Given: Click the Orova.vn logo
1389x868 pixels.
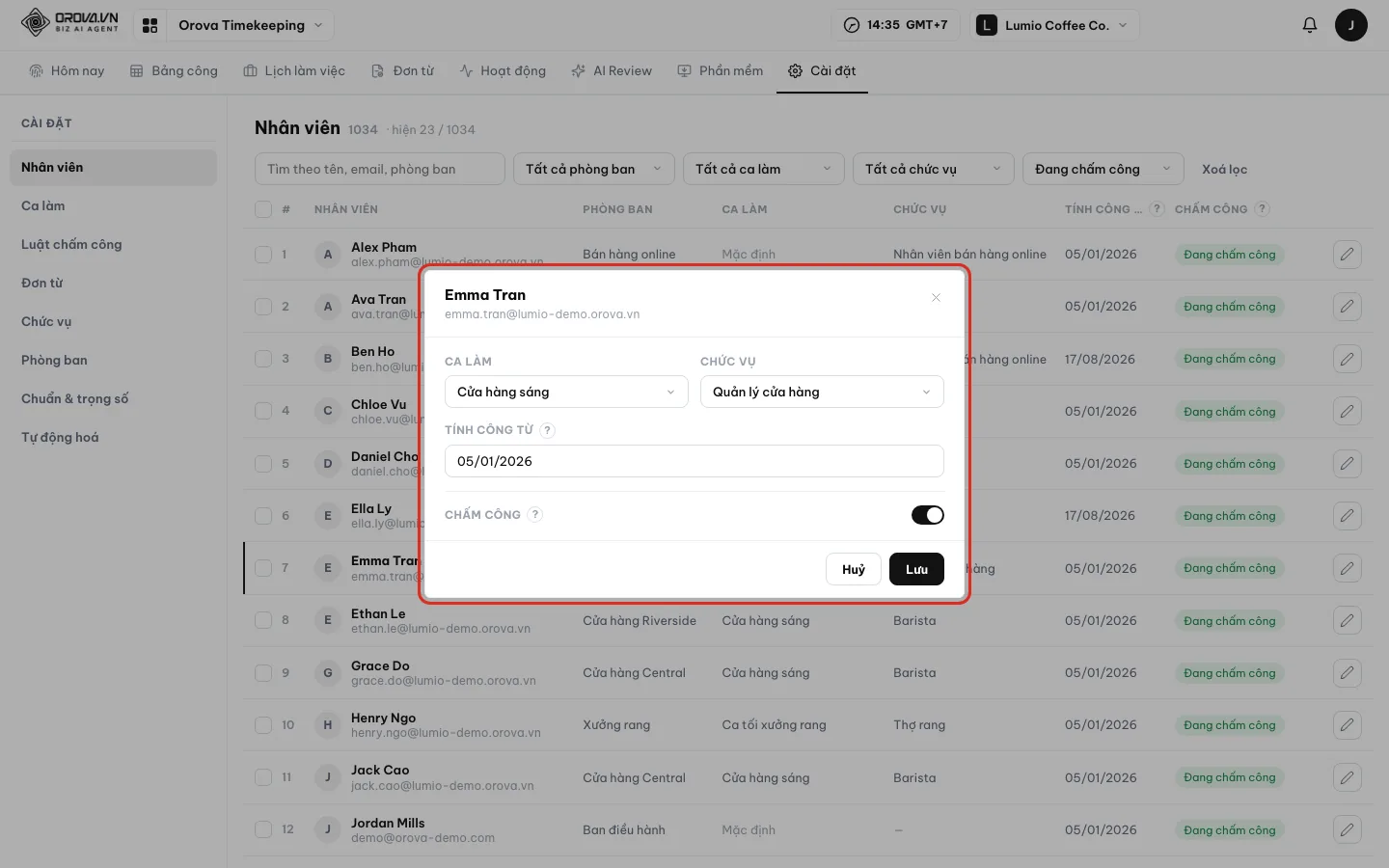Looking at the screenshot, I should 69,22.
